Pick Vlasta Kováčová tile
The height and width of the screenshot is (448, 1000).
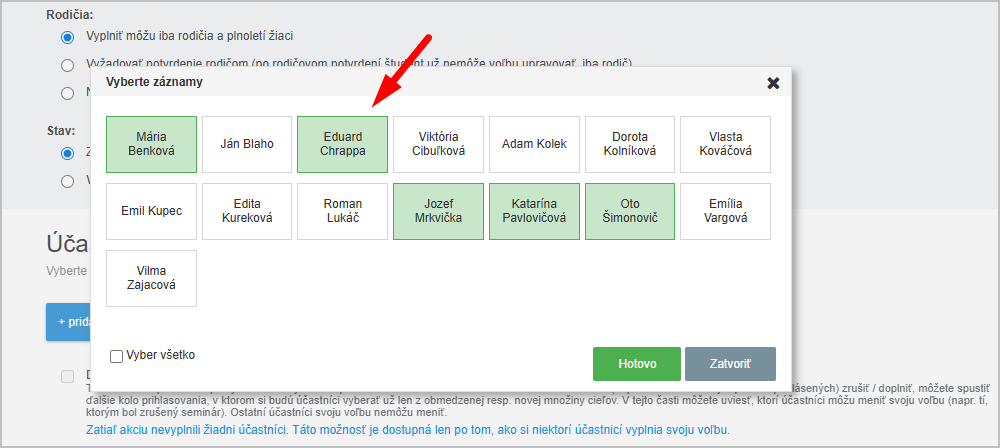pyautogui.click(x=725, y=144)
